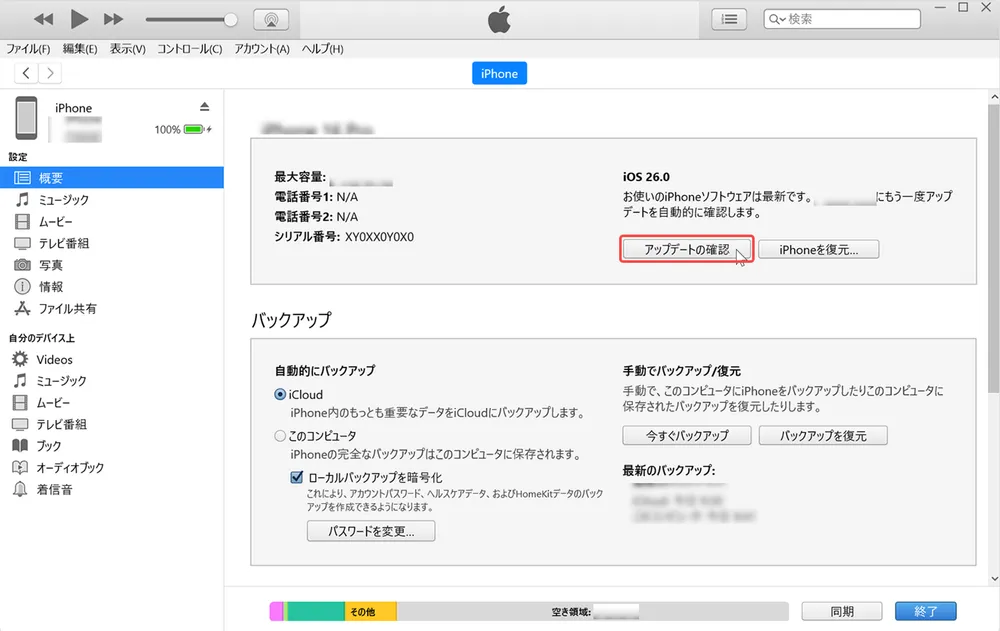Click the テレビ番組 monitor icon under 設定
The image size is (1000, 631).
[22, 243]
